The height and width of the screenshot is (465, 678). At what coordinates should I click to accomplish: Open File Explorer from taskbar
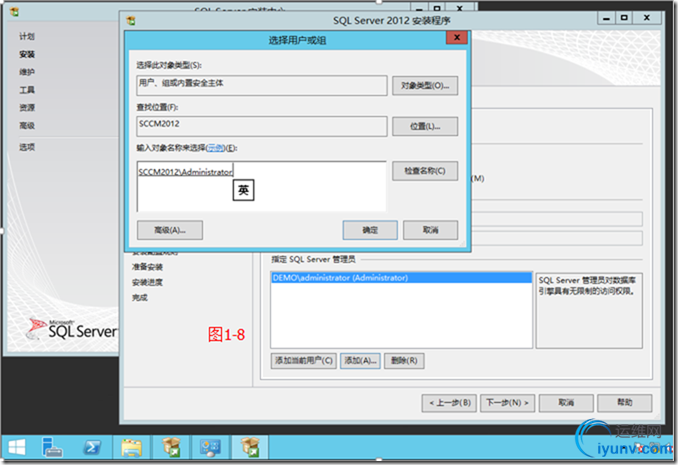coord(131,447)
